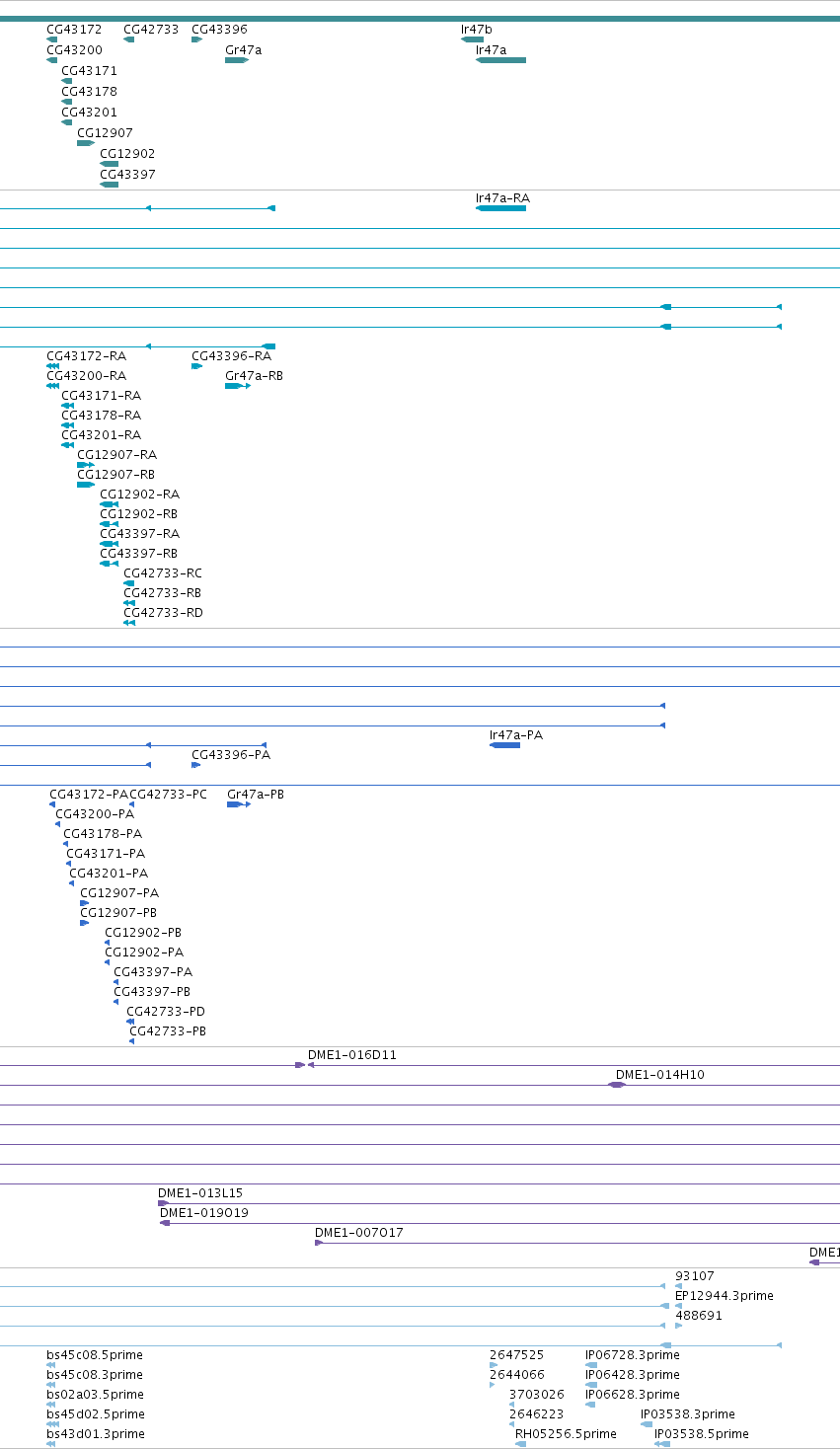Open the IP06728.3prime EST label
The height and width of the screenshot is (1449, 840).
(x=633, y=1355)
